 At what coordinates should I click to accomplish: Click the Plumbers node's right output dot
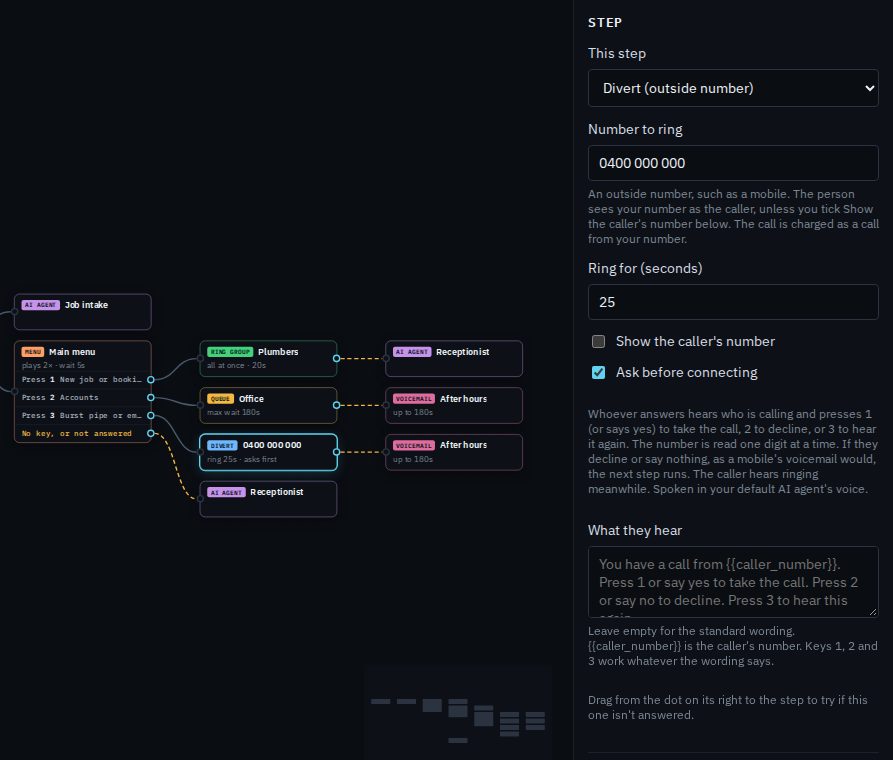pyautogui.click(x=337, y=358)
